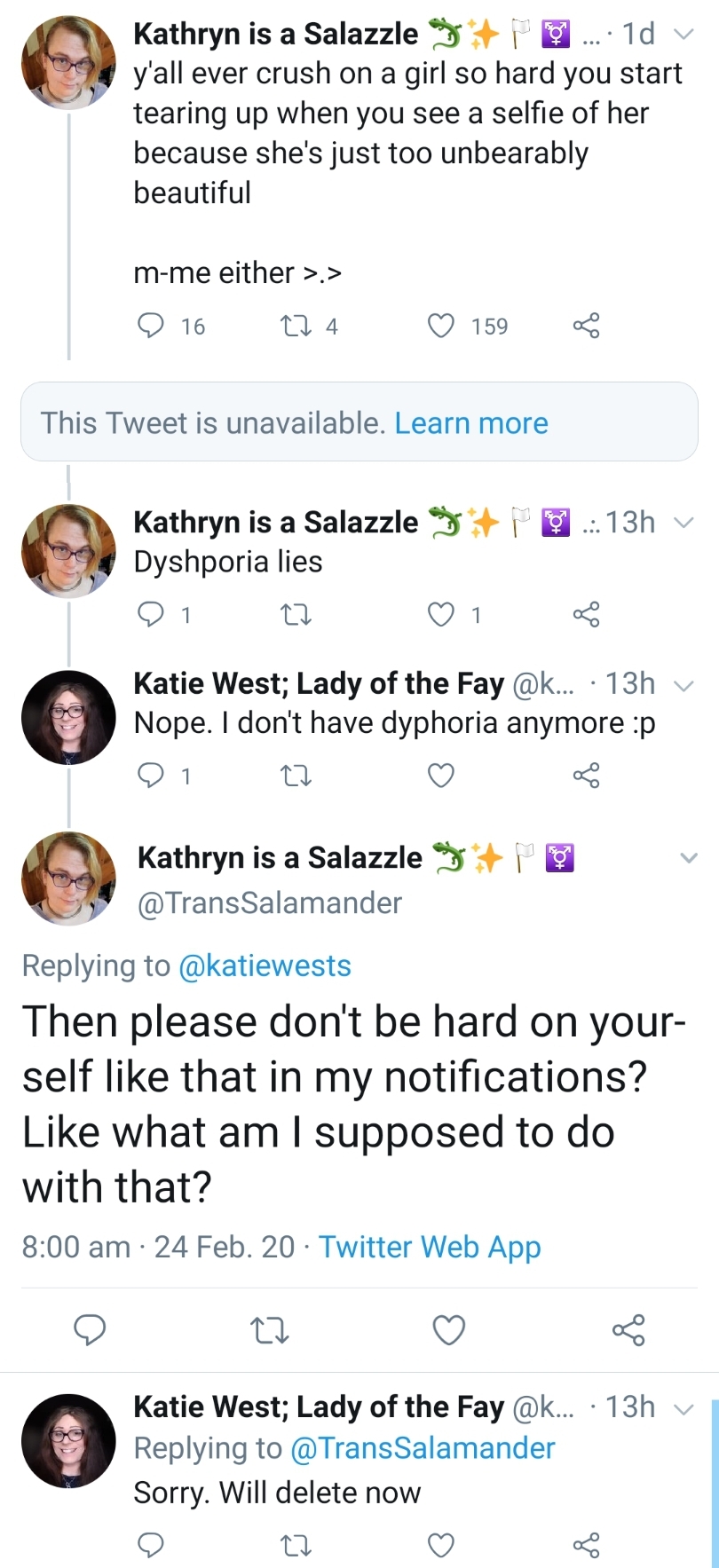Share the crush-on-a-girl tweet
Image resolution: width=719 pixels, height=1568 pixels.
click(x=586, y=327)
